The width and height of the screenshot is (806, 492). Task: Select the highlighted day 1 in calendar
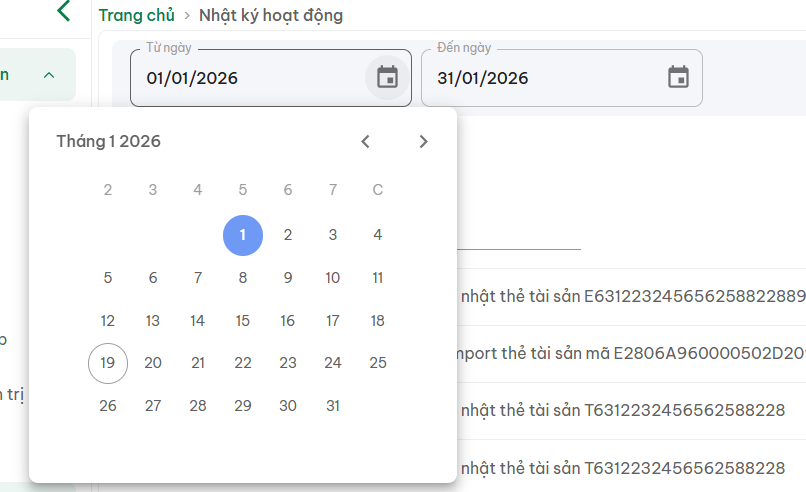tap(243, 235)
